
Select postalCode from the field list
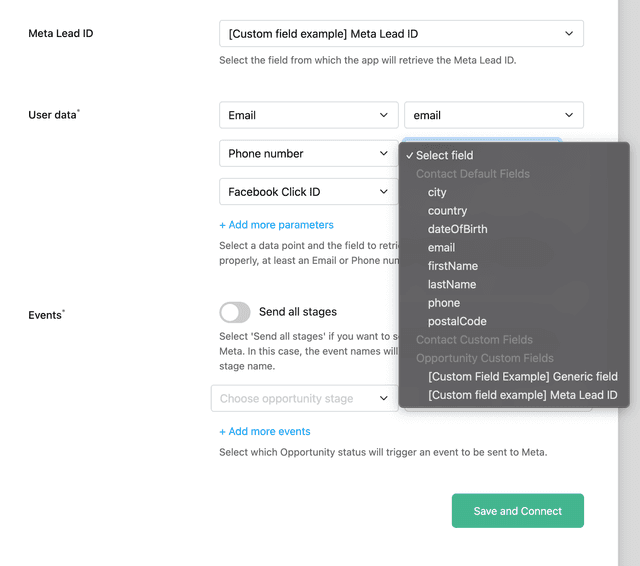[456, 322]
